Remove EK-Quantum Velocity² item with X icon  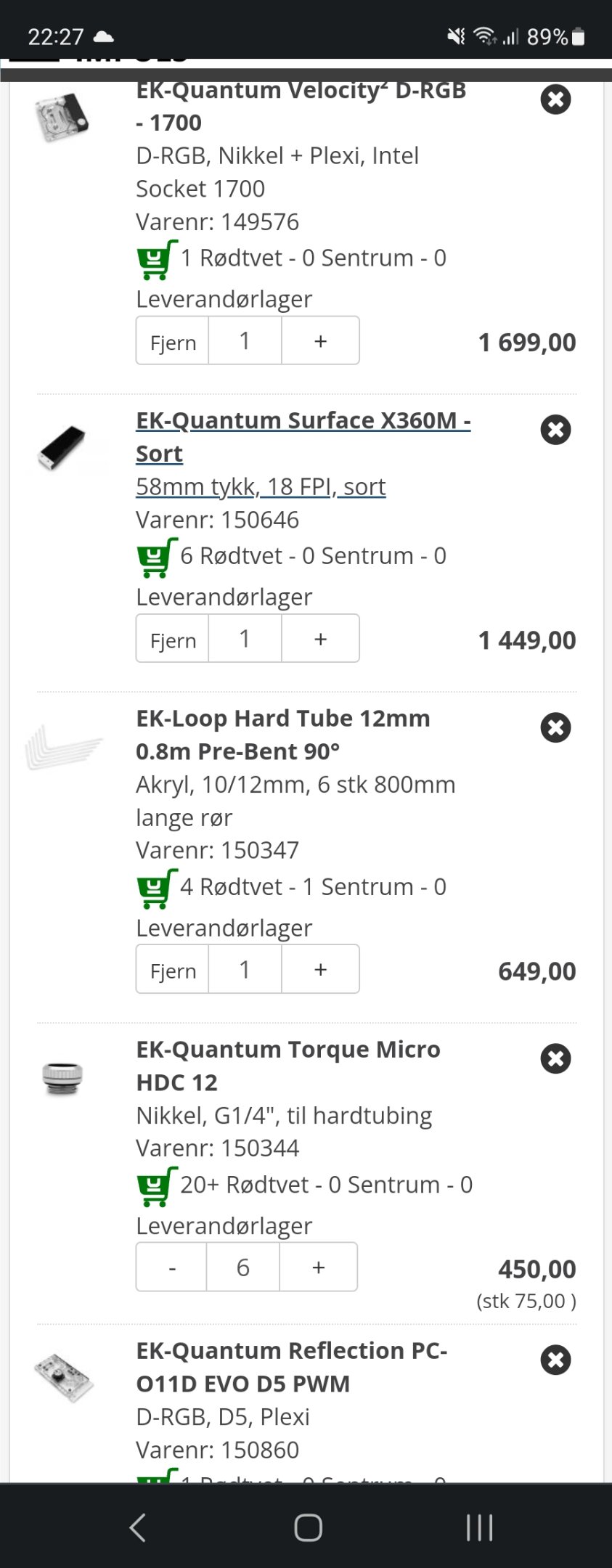[555, 99]
